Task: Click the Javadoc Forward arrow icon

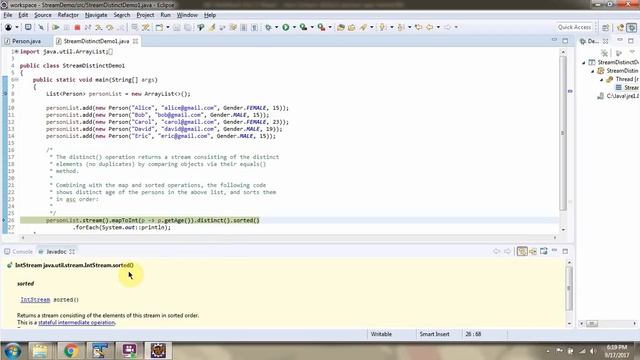Action: [507, 251]
